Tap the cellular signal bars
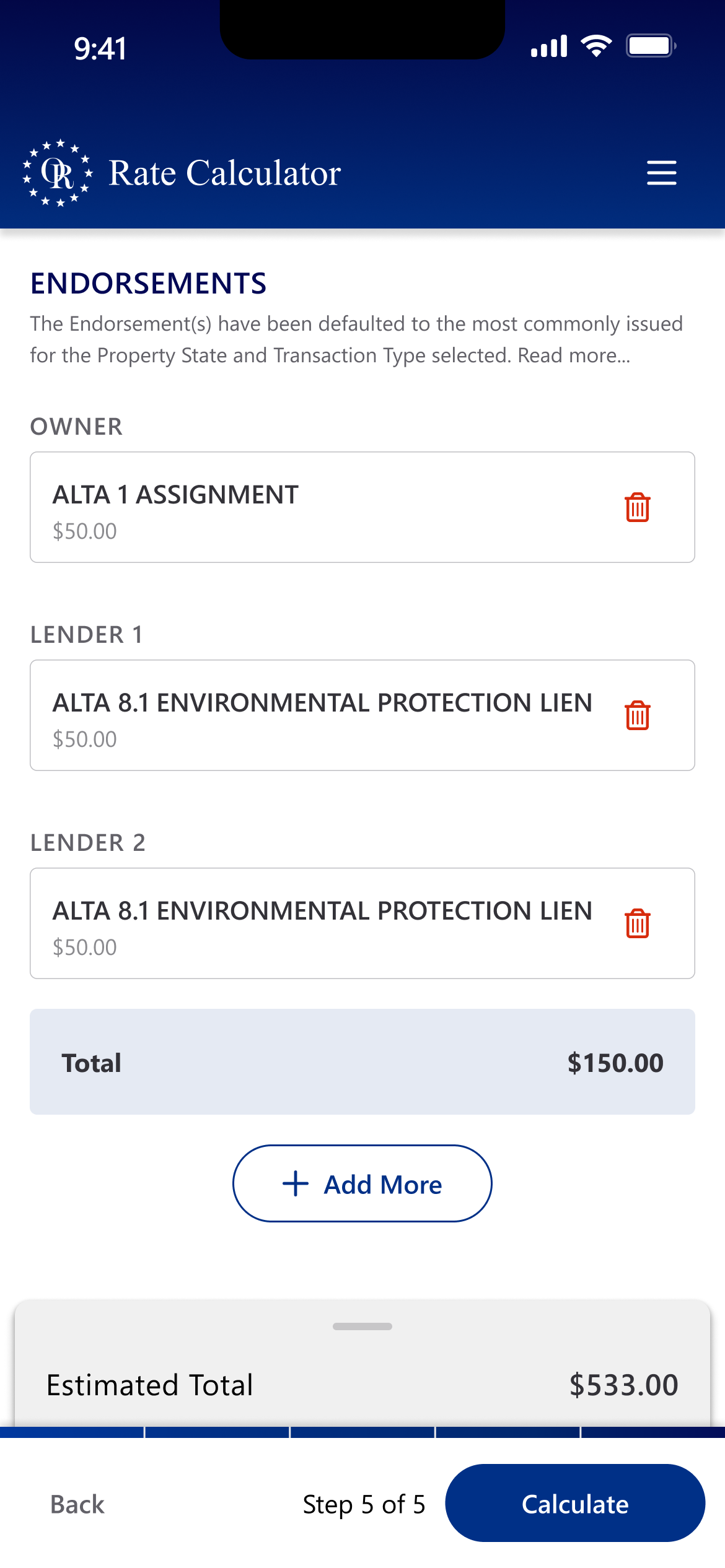The image size is (725, 1568). pyautogui.click(x=549, y=46)
